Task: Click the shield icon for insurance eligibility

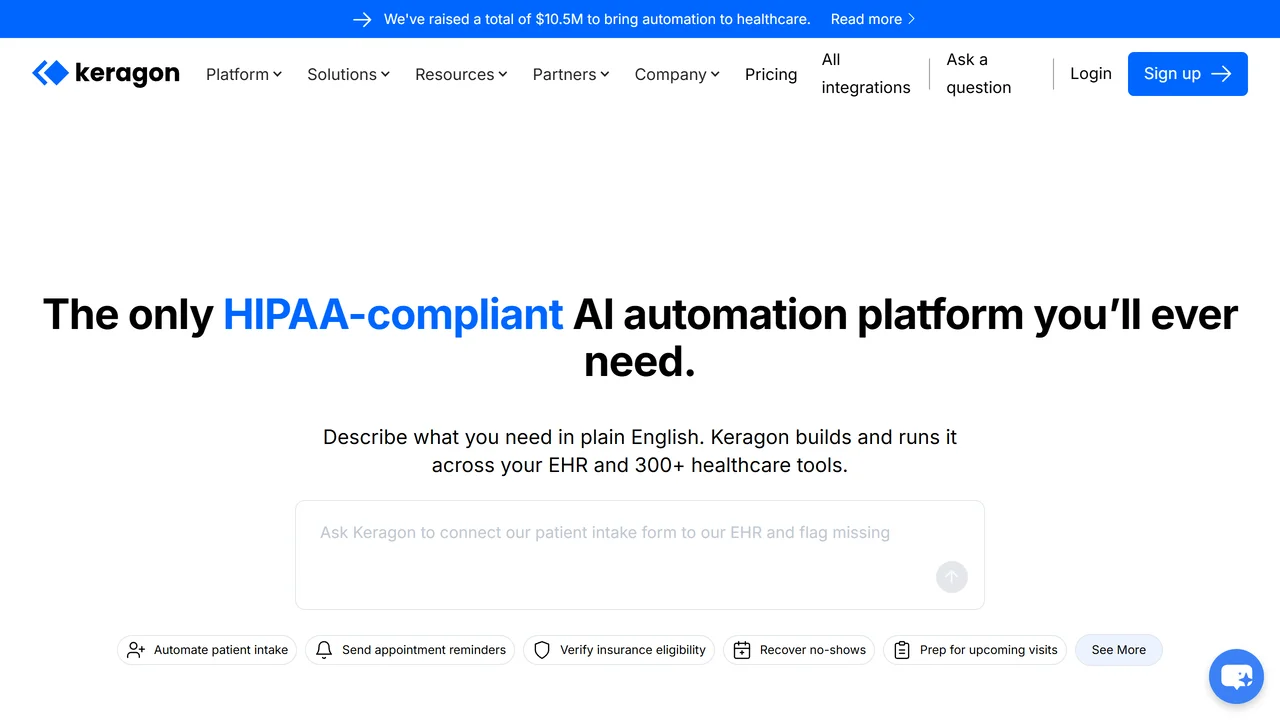Action: coord(542,650)
